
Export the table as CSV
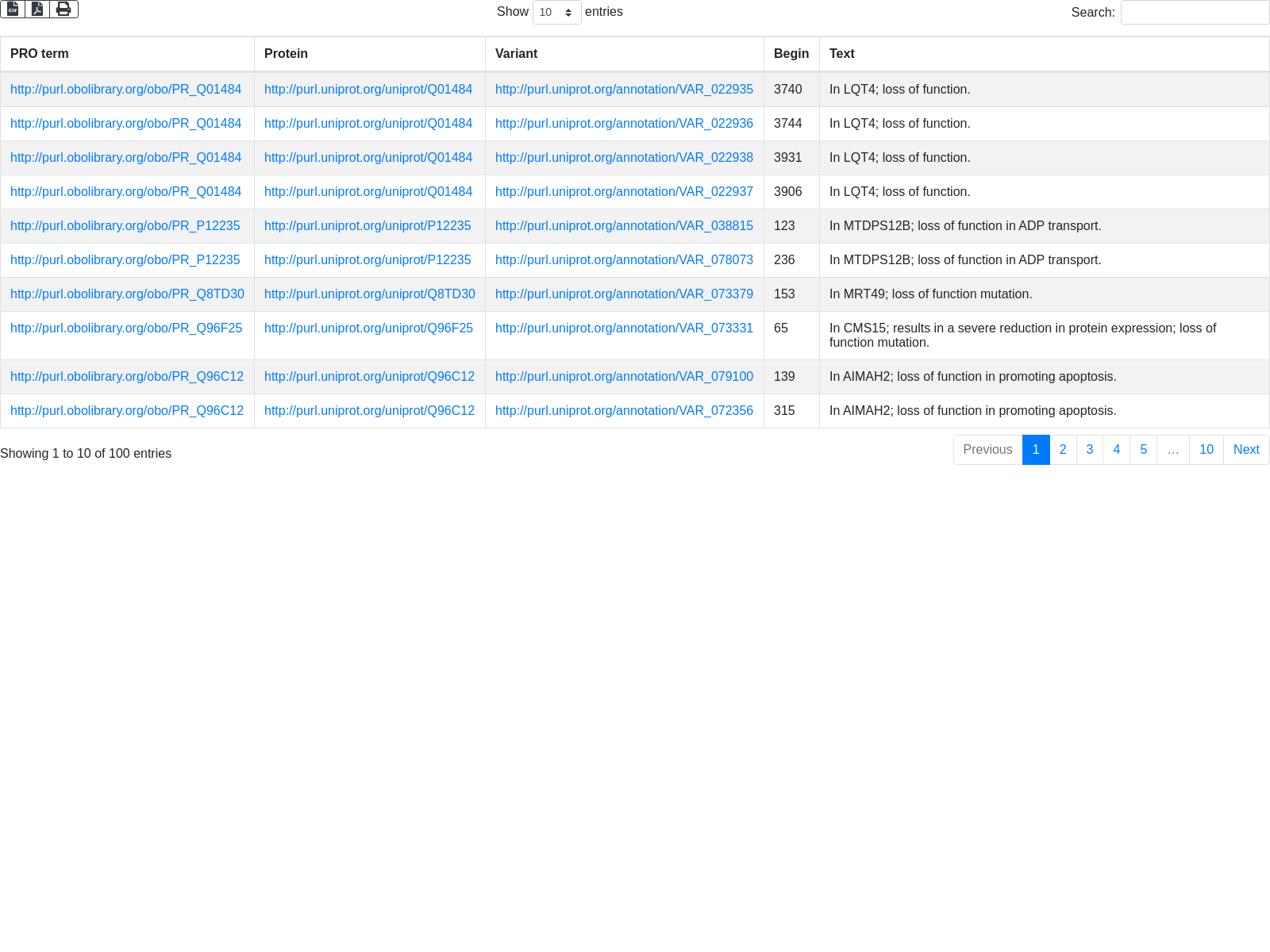(13, 9)
